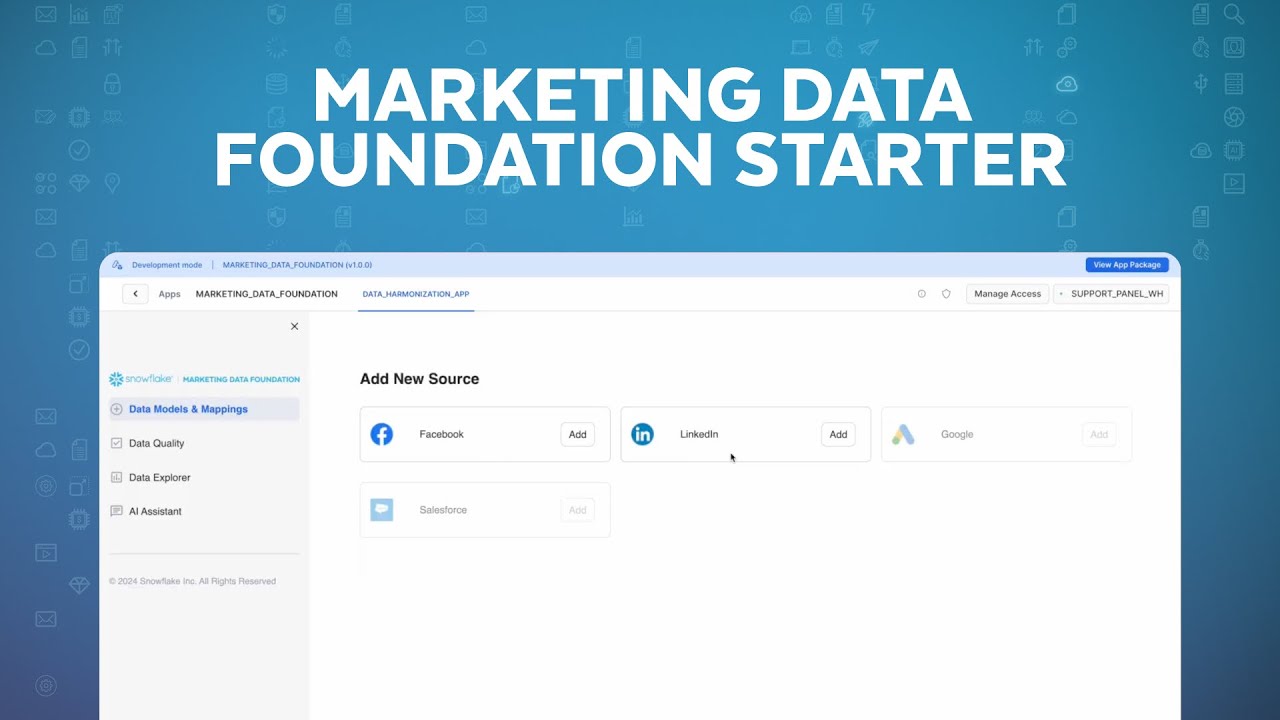The width and height of the screenshot is (1280, 720).
Task: Click the MARKETING_DATA_FOUNDATION (v1.0.0) label
Action: (x=297, y=265)
